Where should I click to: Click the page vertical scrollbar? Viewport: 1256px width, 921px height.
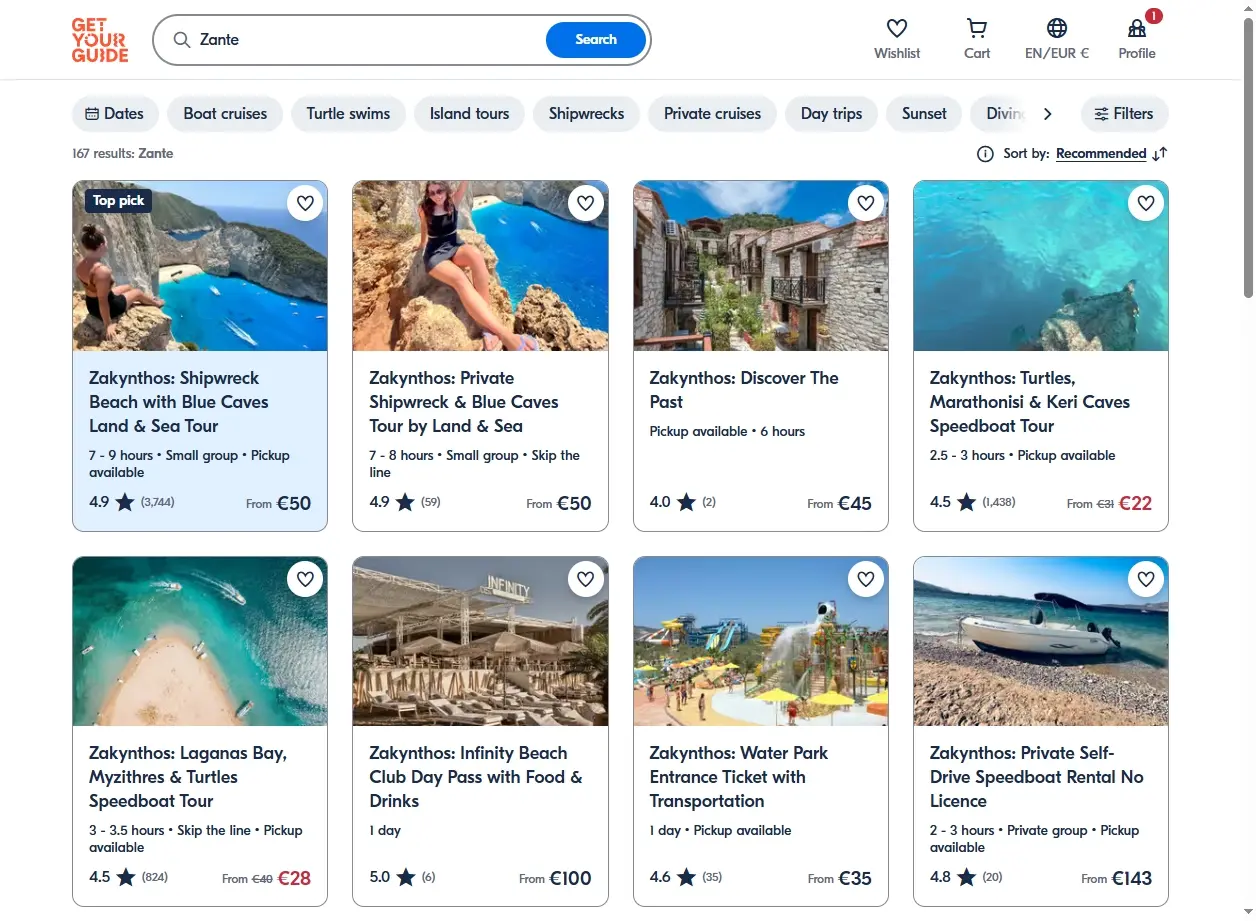(x=1248, y=160)
